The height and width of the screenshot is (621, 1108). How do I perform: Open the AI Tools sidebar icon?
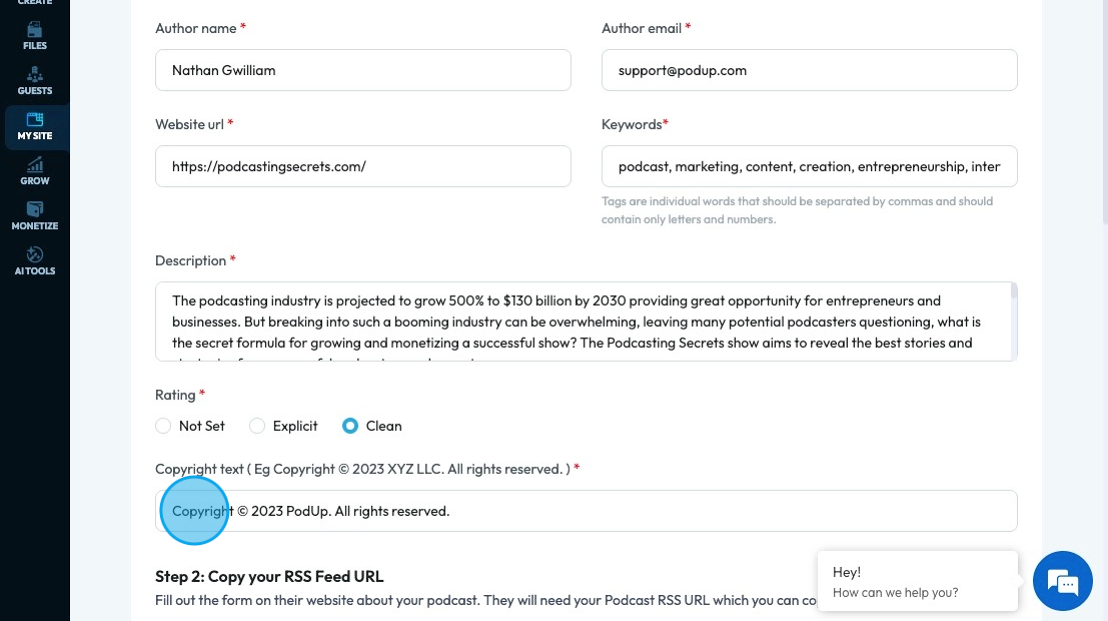(35, 255)
